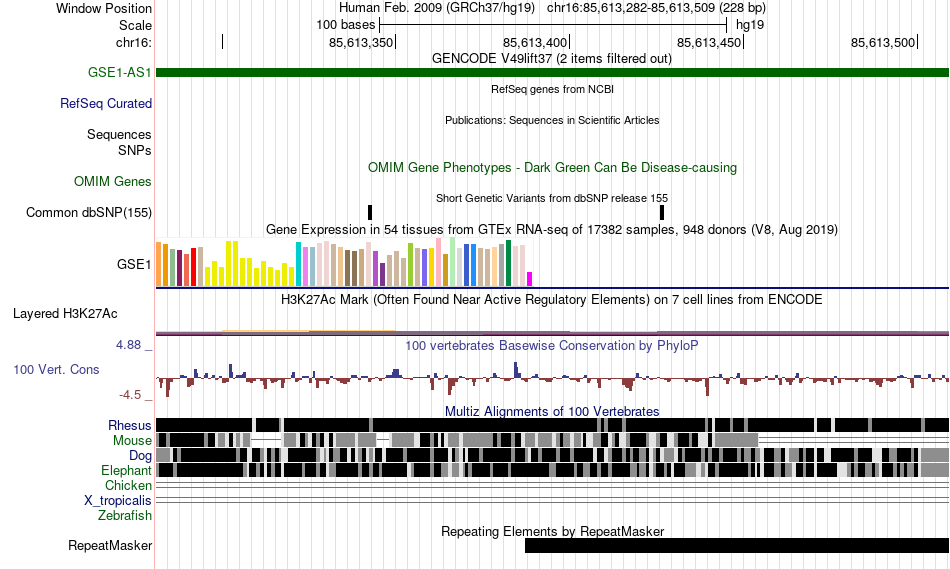This screenshot has width=950, height=569.
Task: Click Gene Expression in 54 tissues title
Action: (x=551, y=230)
